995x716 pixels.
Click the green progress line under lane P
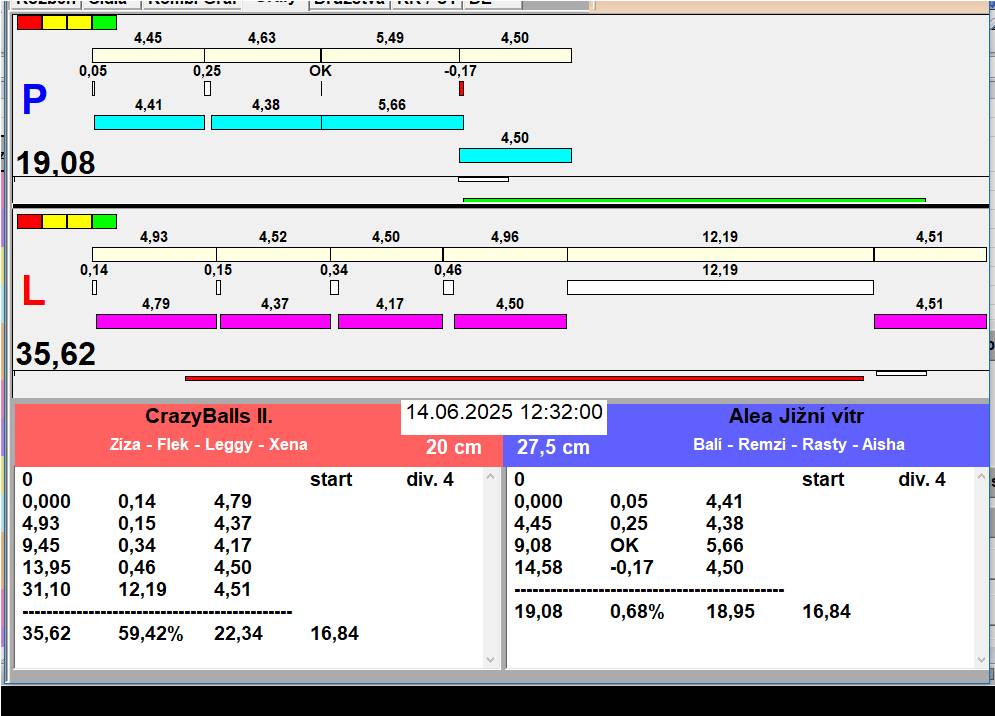[x=693, y=200]
